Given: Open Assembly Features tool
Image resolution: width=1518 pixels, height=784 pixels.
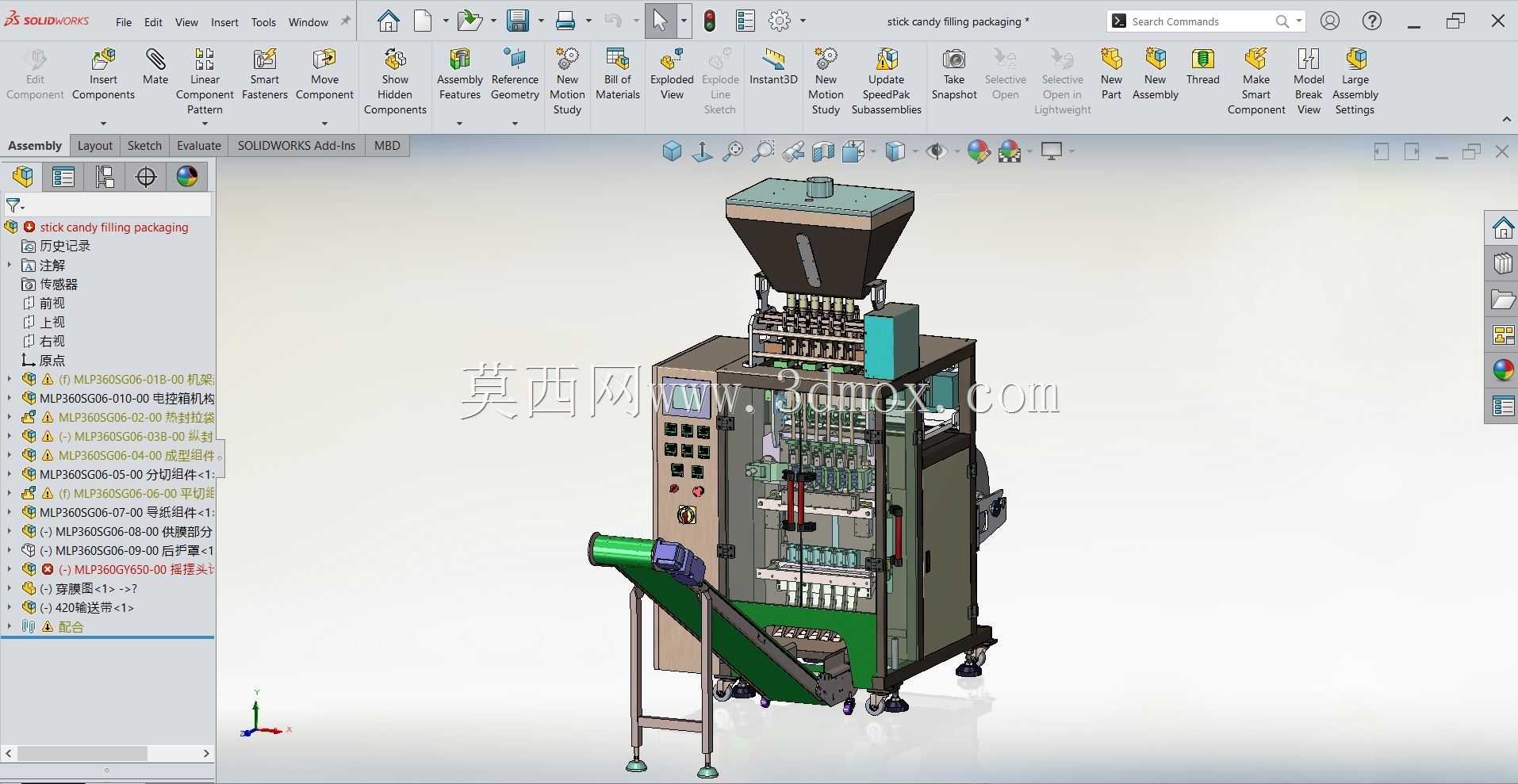Looking at the screenshot, I should pyautogui.click(x=460, y=75).
